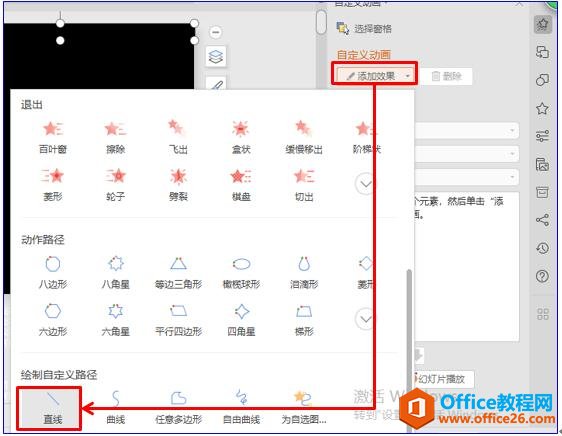562x436 pixels.
Task: Click the zoom out minus icon
Action: click(216, 32)
